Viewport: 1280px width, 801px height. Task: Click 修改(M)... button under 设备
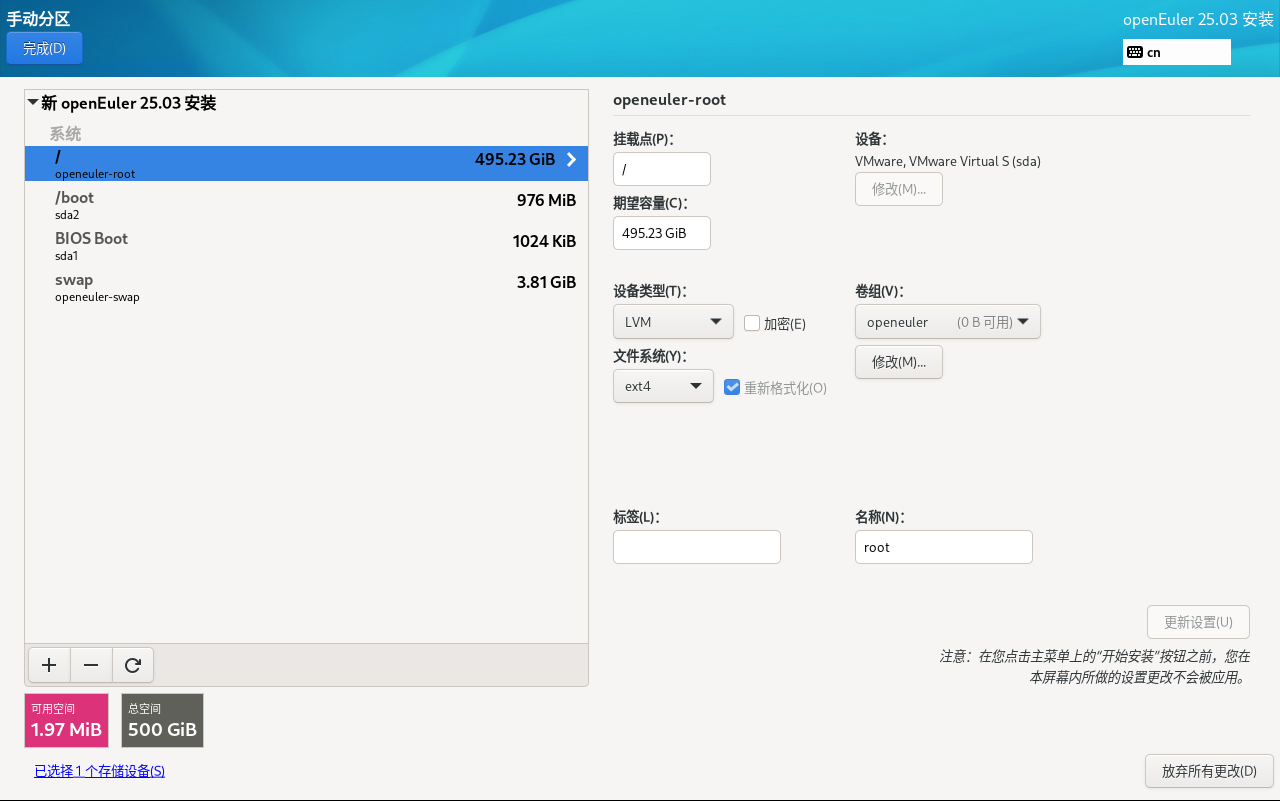click(x=899, y=189)
